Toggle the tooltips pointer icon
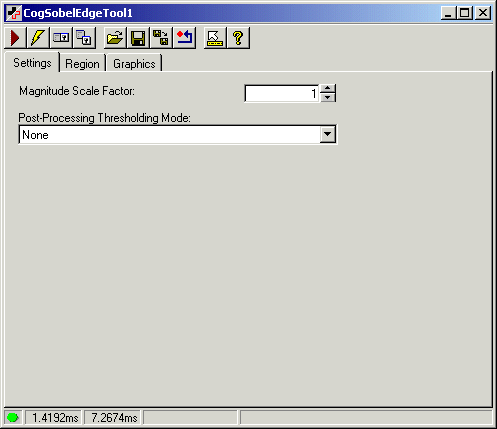 click(215, 38)
